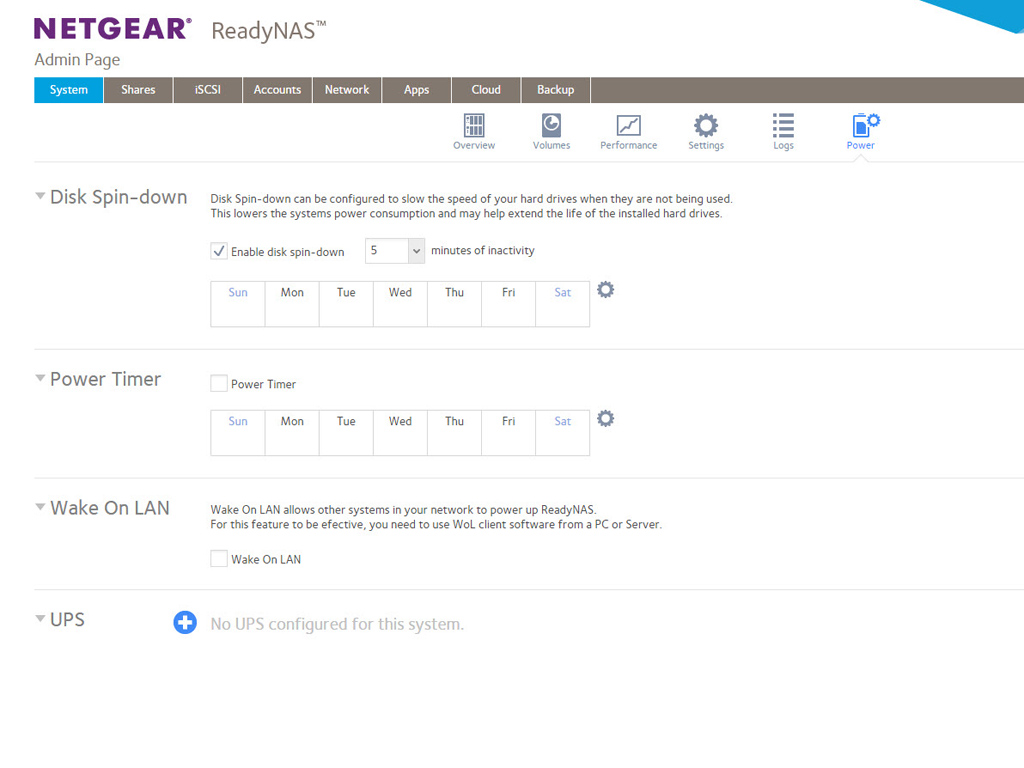Click Tue cell in Power Timer schedule
1024x768 pixels.
coord(346,432)
